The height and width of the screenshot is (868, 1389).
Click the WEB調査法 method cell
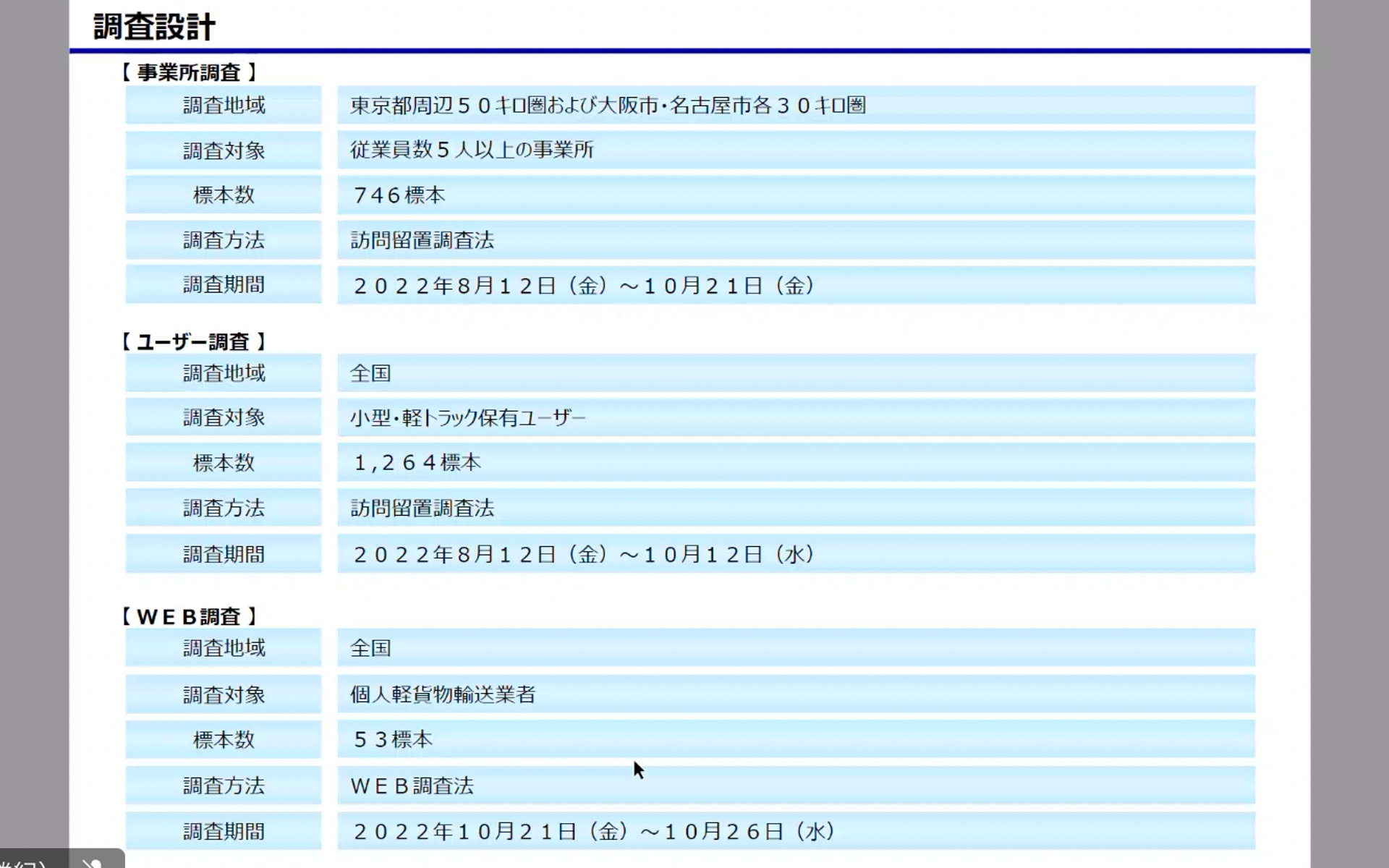click(412, 786)
